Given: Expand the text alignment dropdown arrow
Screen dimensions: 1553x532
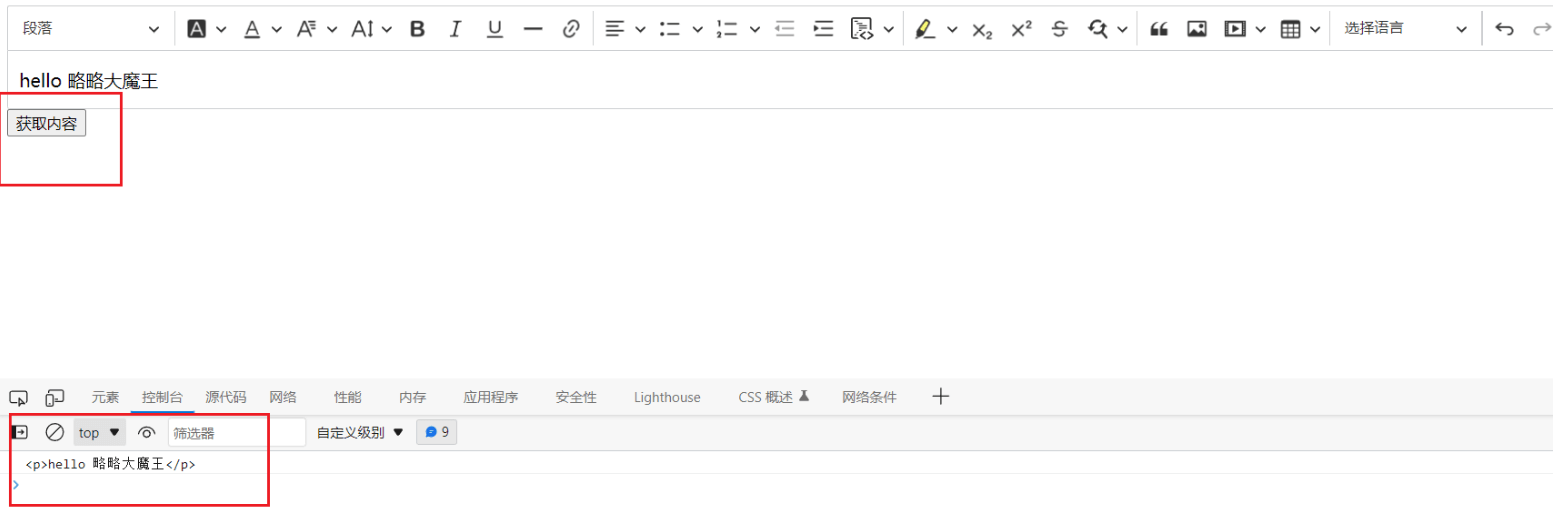Looking at the screenshot, I should (640, 29).
